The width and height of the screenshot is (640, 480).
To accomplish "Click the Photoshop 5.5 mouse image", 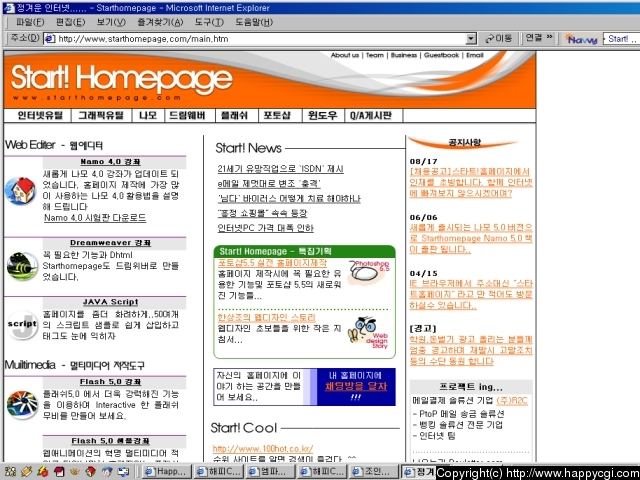I will tap(369, 271).
